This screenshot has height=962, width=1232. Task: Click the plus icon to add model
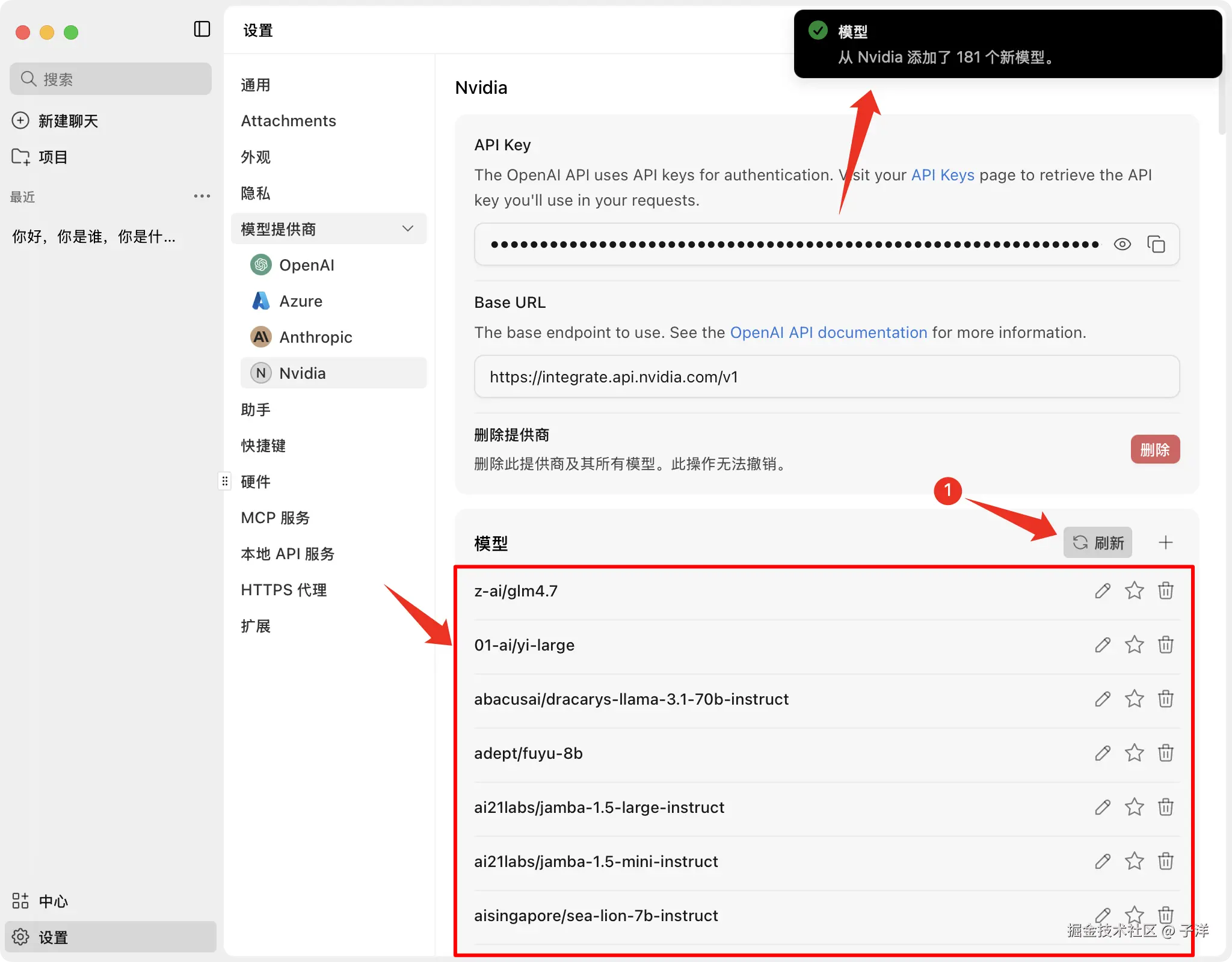[1165, 542]
